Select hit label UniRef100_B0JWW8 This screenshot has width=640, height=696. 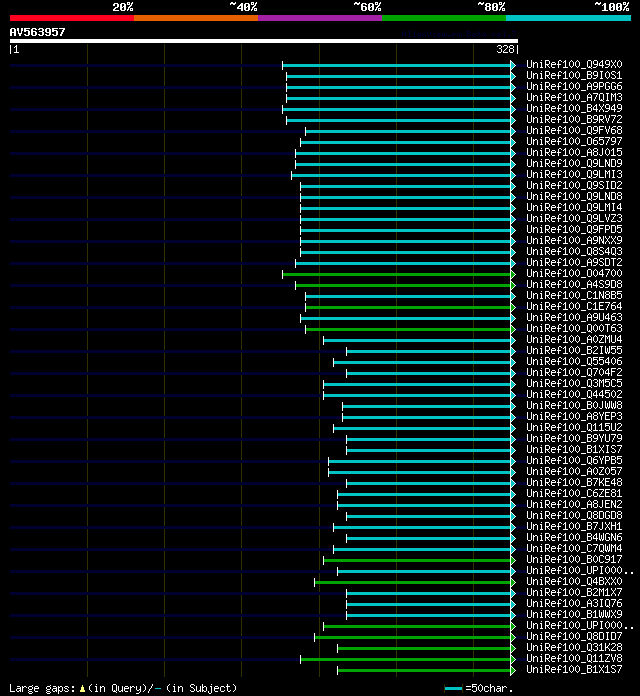coord(574,405)
